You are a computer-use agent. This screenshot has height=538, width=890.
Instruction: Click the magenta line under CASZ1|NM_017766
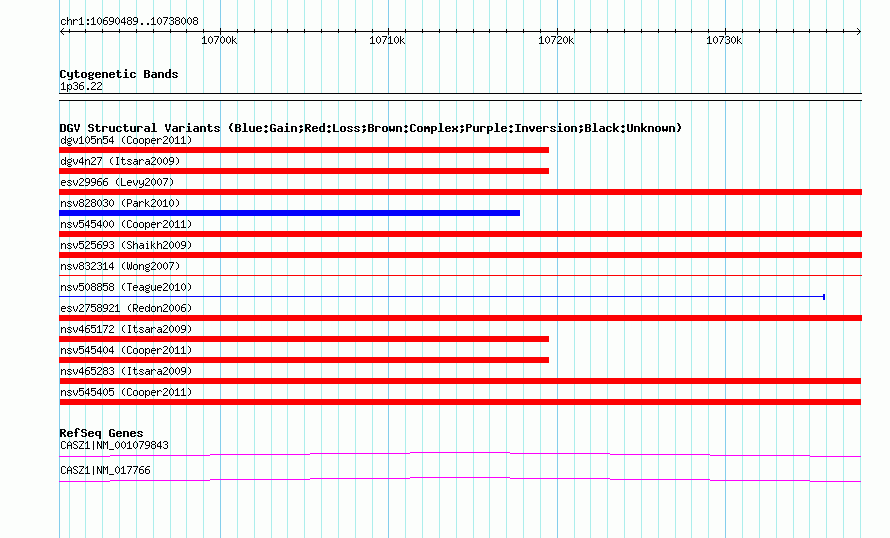click(x=460, y=480)
